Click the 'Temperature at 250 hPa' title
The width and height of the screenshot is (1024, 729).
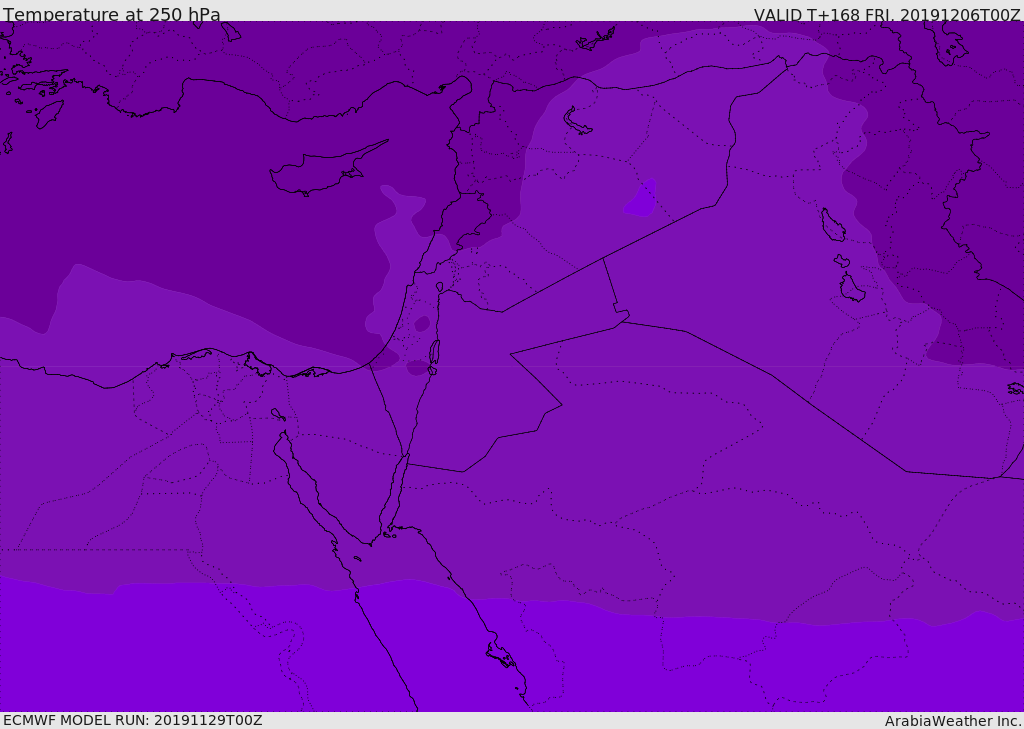point(112,14)
